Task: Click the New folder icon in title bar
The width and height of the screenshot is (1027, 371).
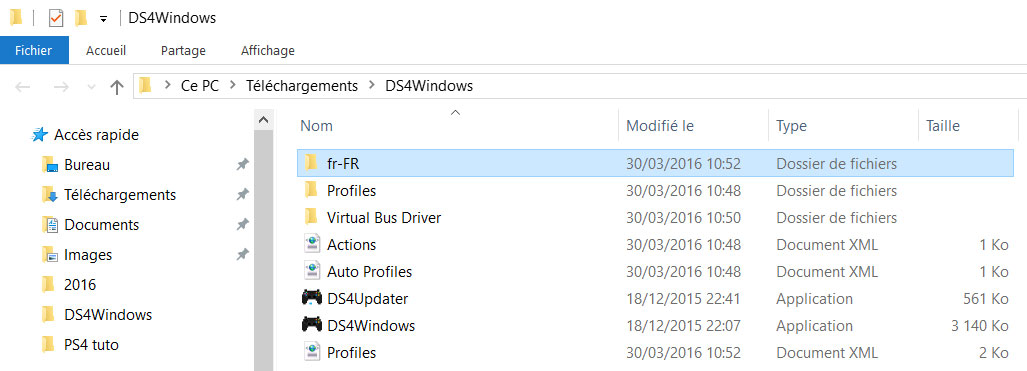Action: tap(81, 18)
